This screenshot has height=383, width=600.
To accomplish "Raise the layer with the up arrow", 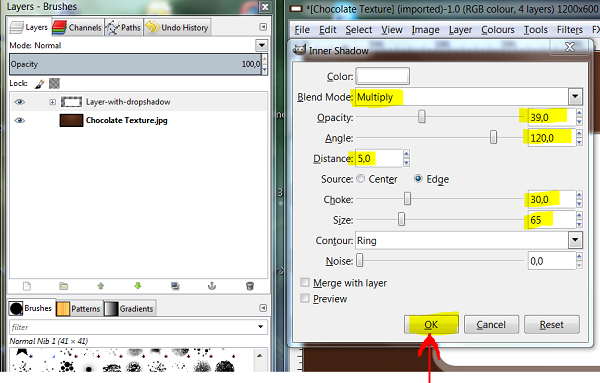I will coord(101,286).
